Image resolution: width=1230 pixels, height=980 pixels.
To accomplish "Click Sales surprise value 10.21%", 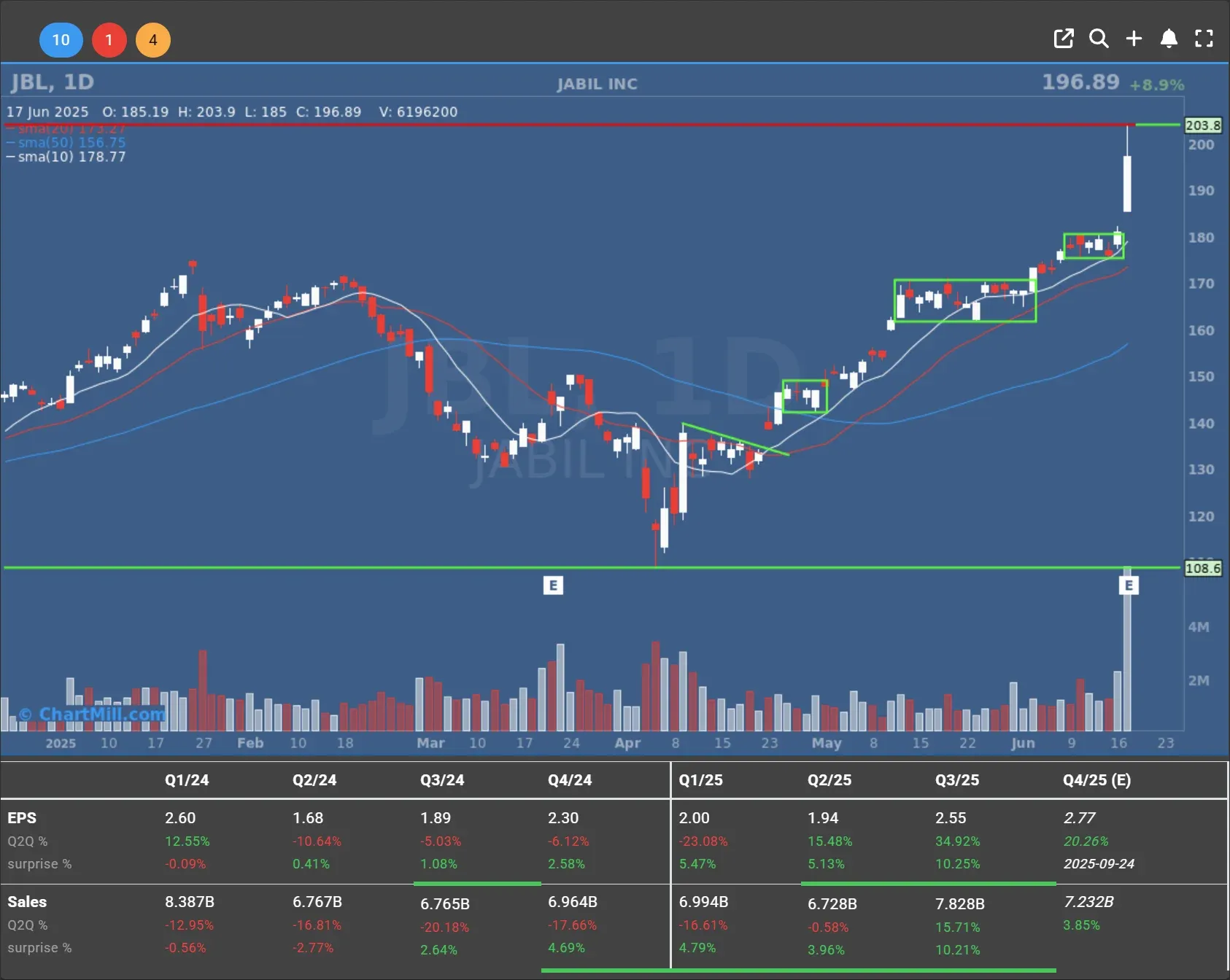I will (x=958, y=950).
